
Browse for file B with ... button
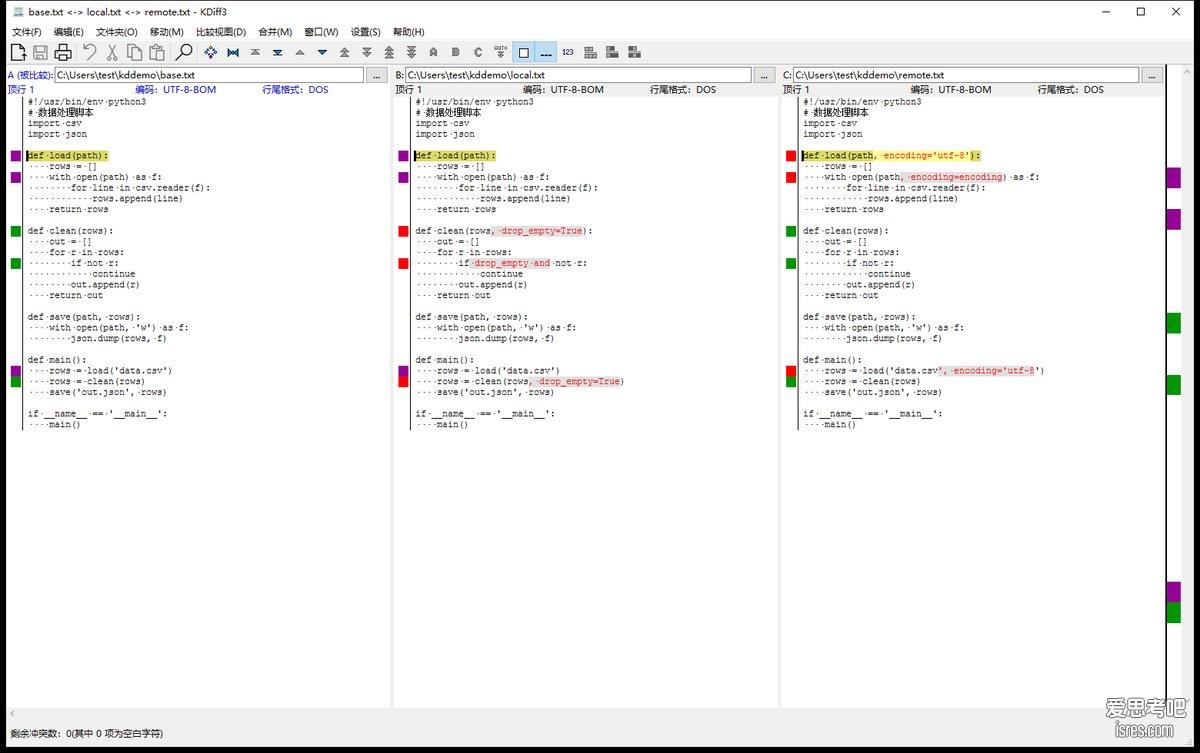coord(764,75)
